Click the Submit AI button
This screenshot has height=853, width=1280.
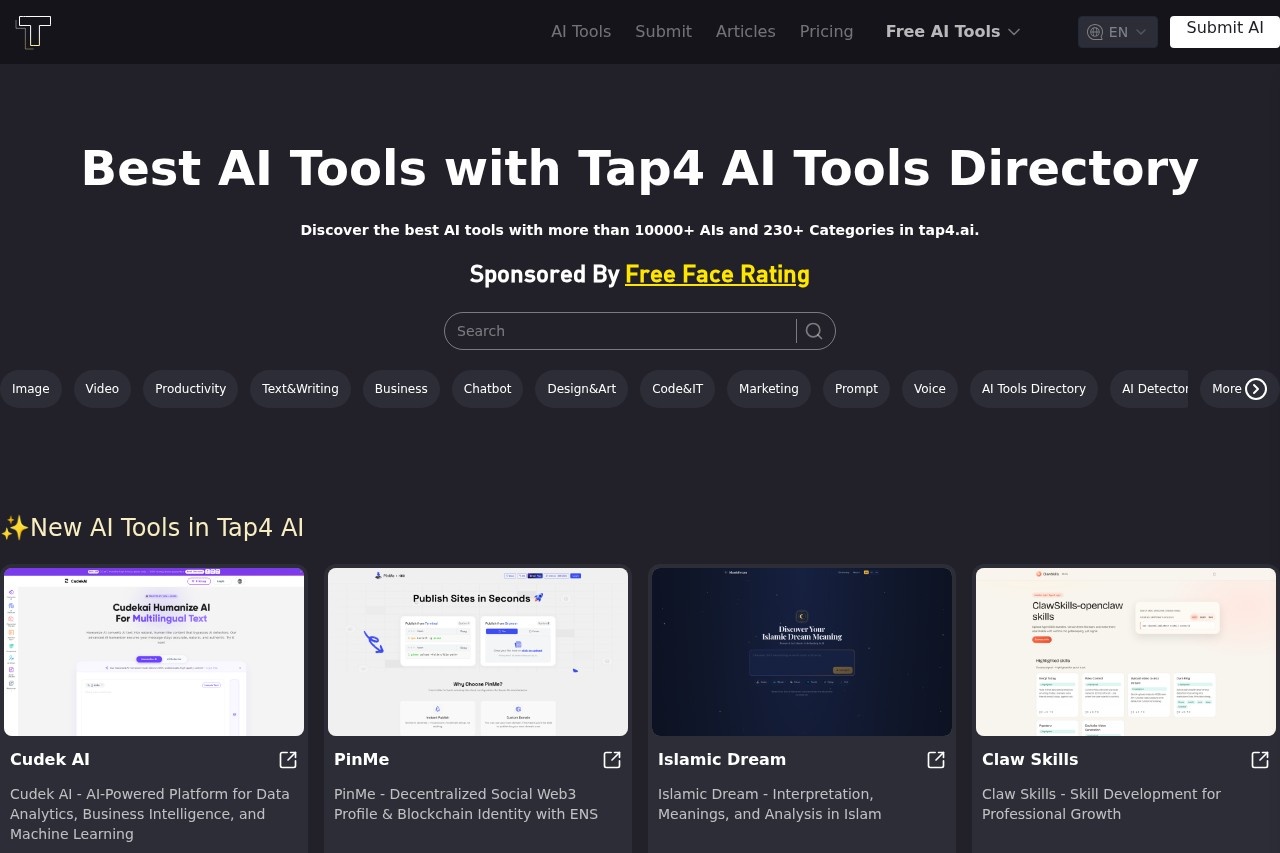(x=1224, y=28)
